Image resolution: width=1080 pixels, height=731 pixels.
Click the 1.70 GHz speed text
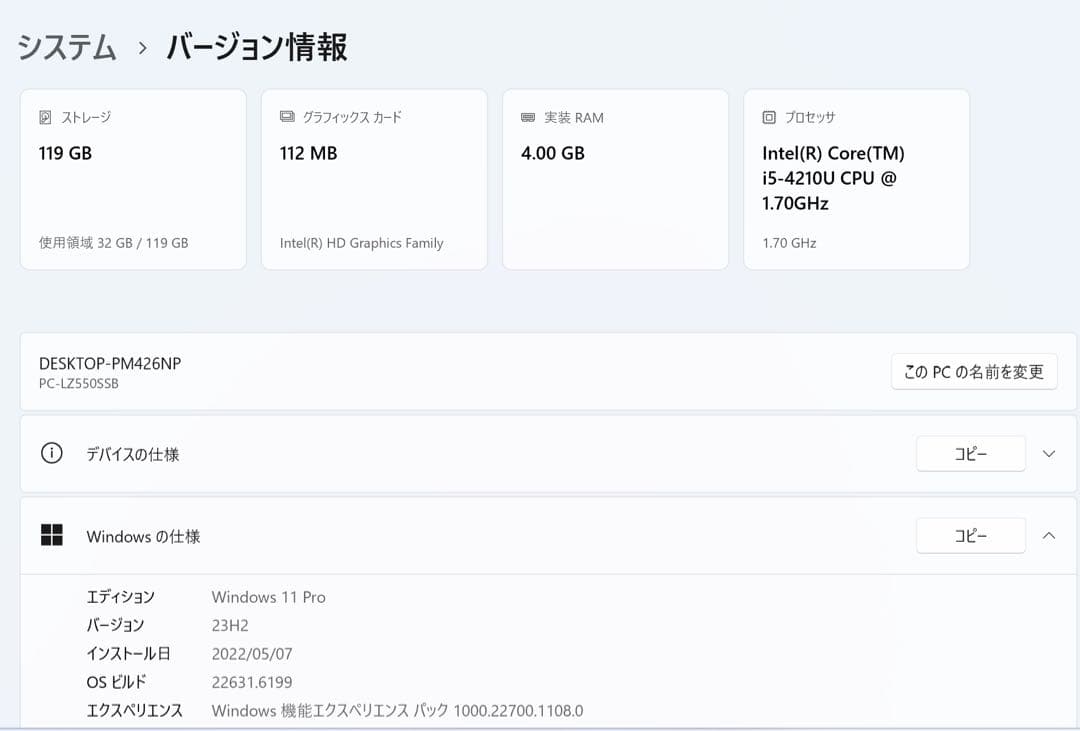[789, 243]
